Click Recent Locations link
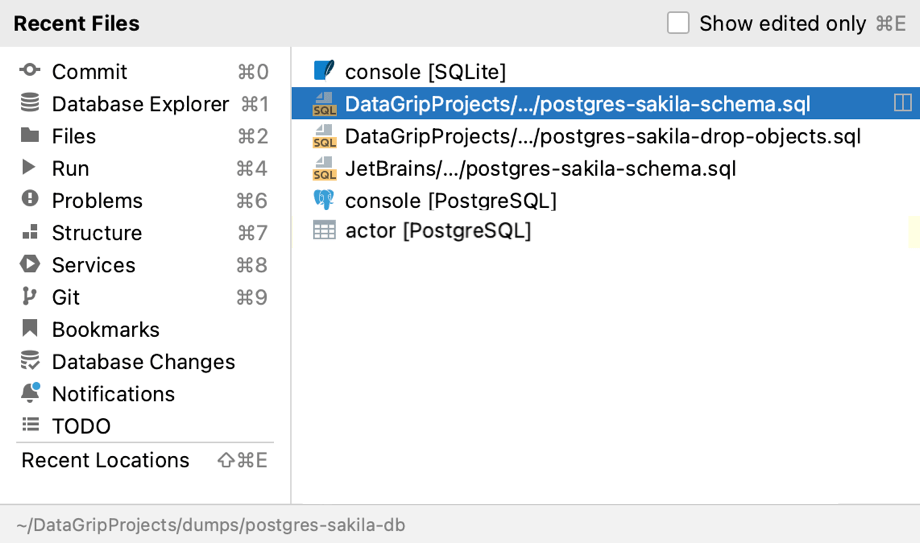This screenshot has width=920, height=543. [105, 460]
